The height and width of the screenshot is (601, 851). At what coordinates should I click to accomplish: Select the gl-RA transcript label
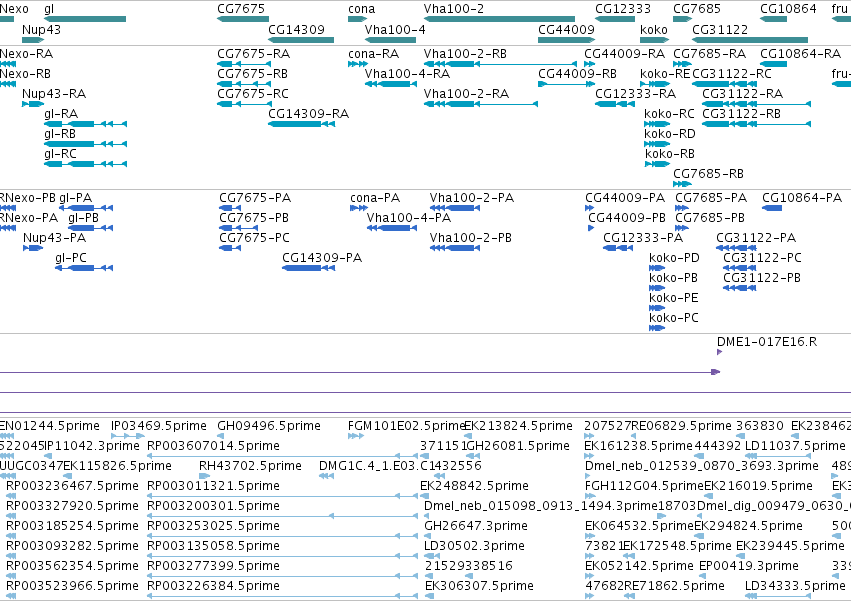coord(61,114)
